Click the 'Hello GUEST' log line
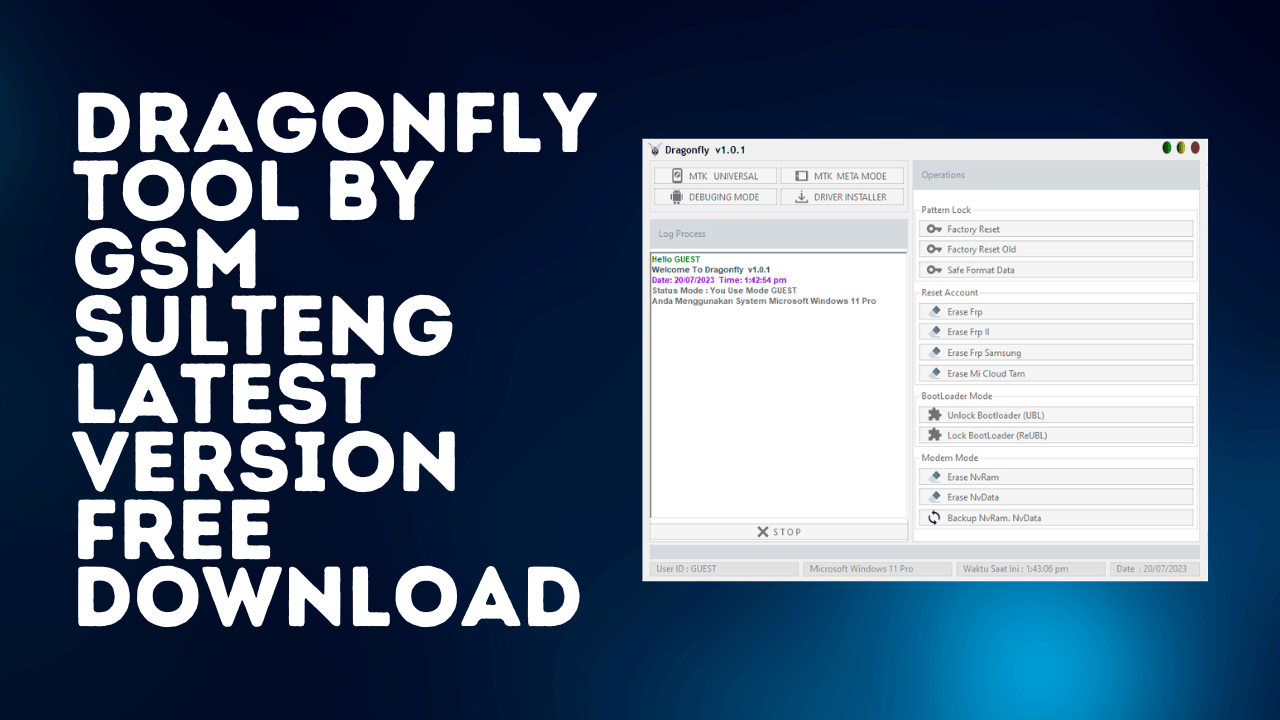1280x720 pixels. point(676,260)
